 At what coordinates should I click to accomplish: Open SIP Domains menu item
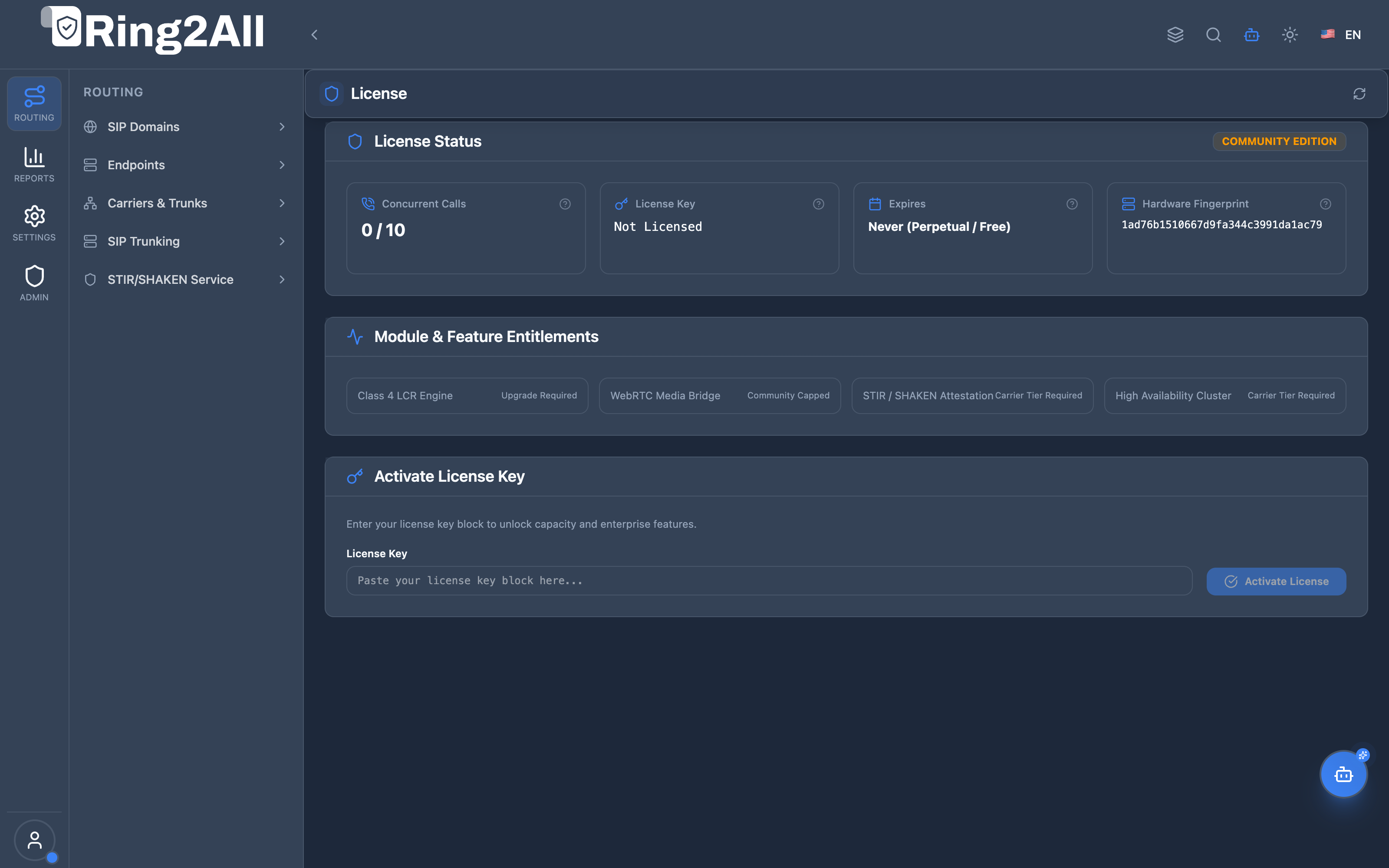[x=185, y=127]
